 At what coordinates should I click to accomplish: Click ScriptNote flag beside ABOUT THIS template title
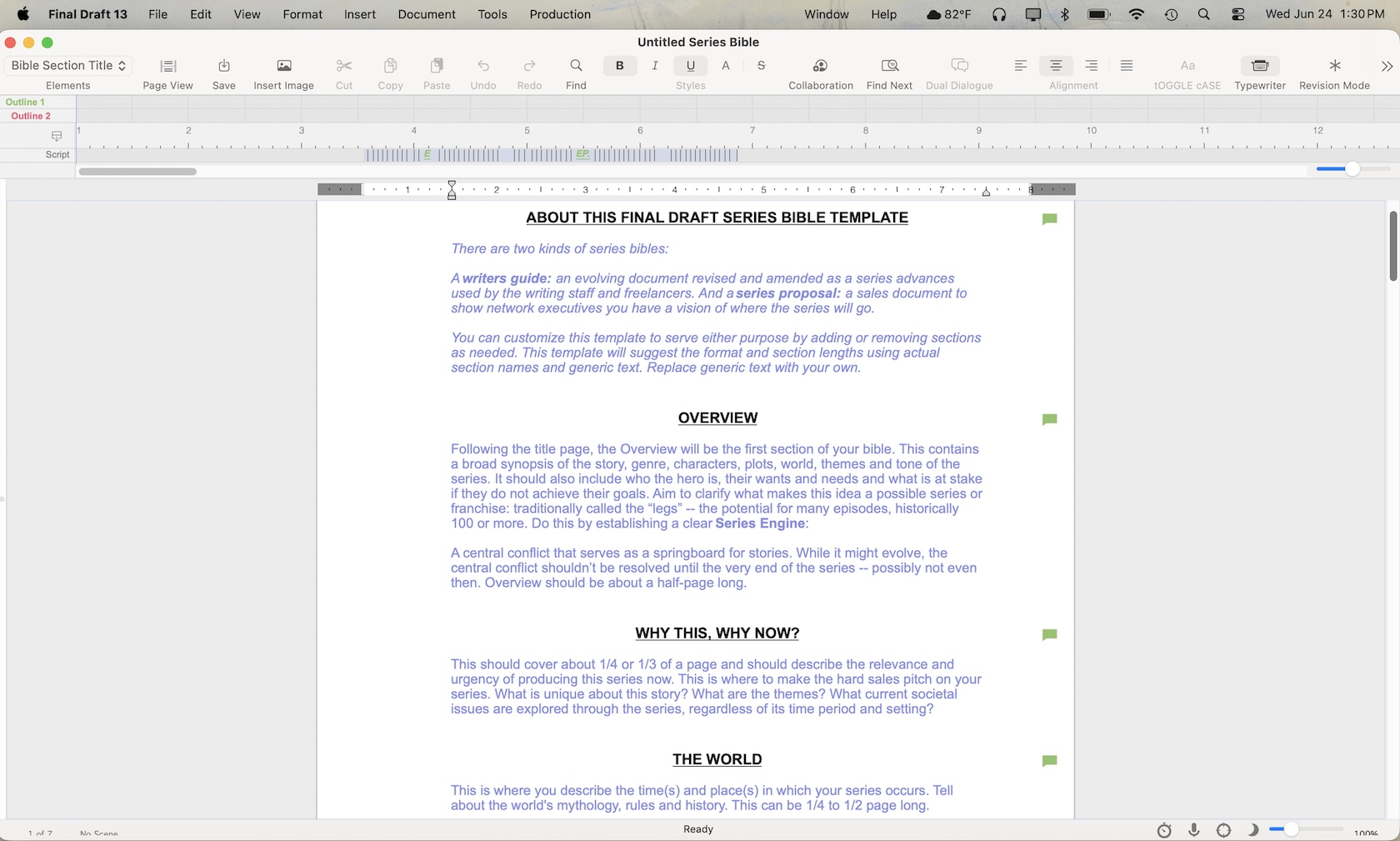click(x=1049, y=219)
